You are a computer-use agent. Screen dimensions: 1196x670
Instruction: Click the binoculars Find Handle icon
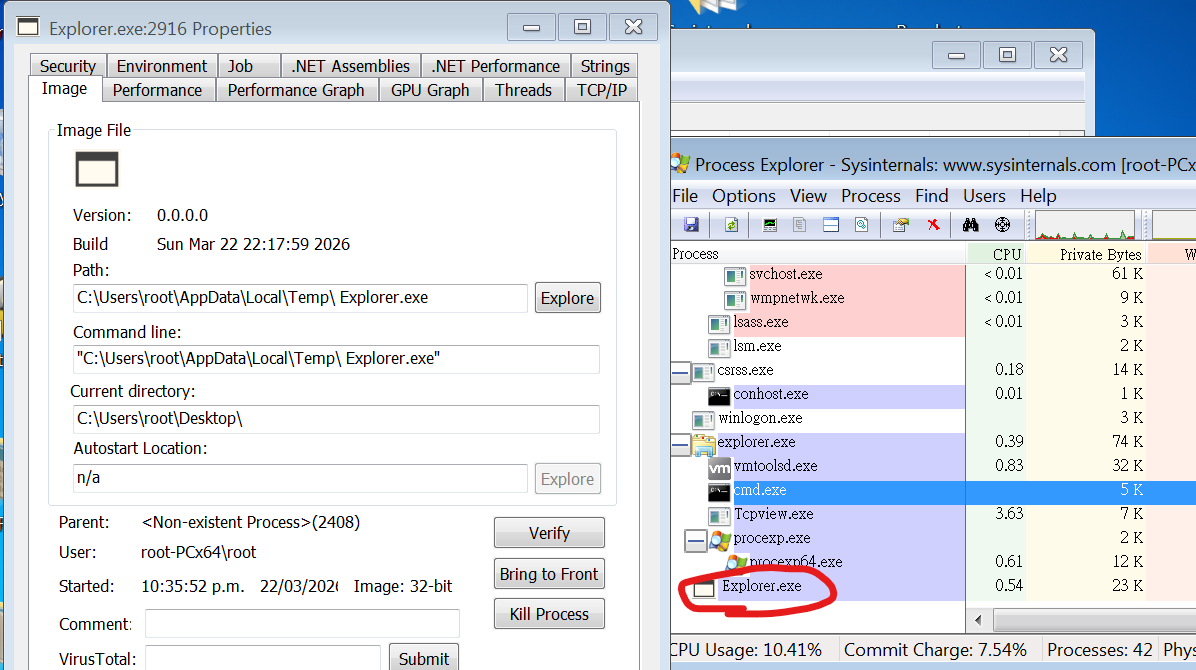[969, 225]
